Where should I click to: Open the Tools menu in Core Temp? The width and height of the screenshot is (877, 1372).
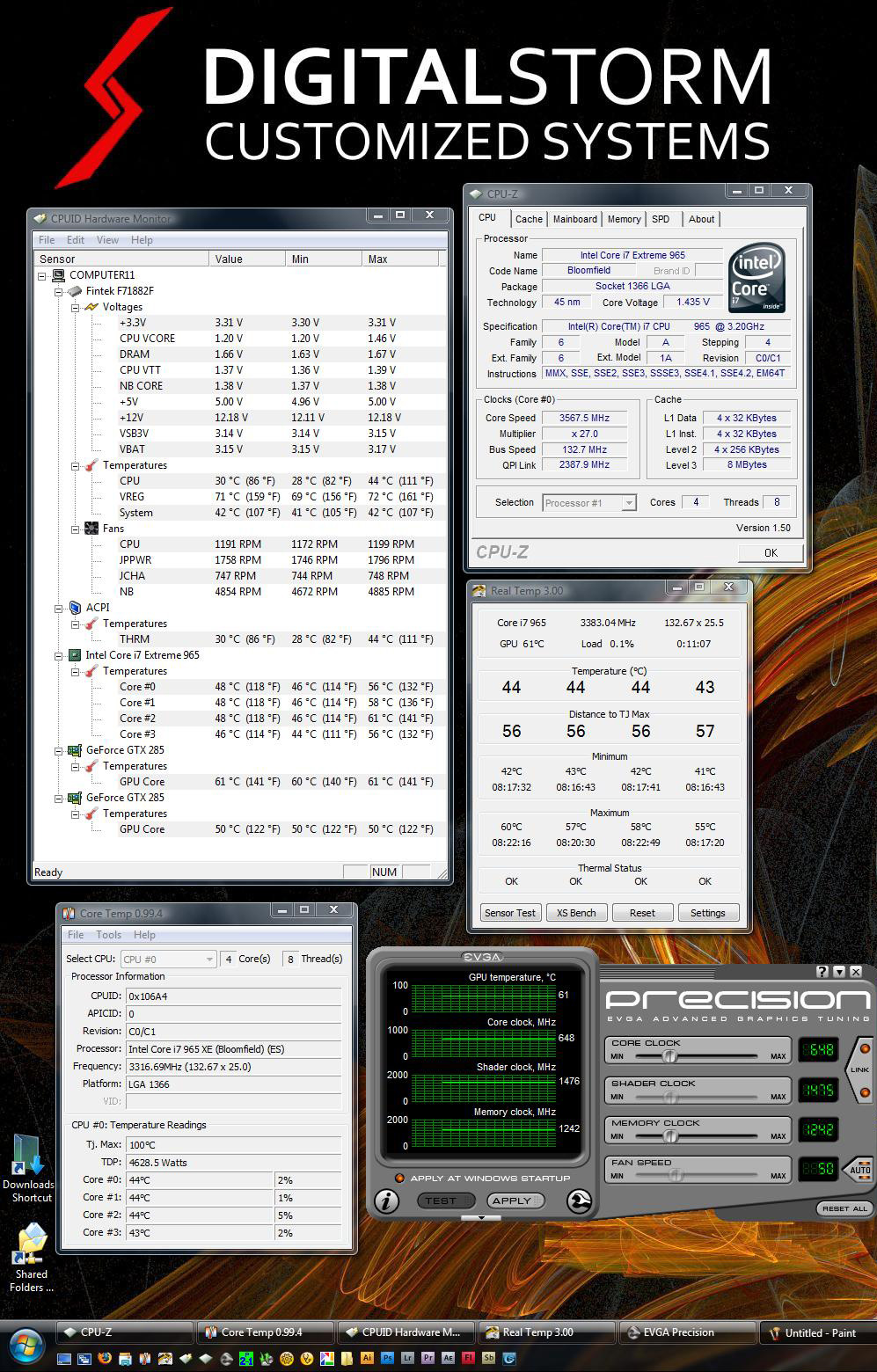[109, 935]
